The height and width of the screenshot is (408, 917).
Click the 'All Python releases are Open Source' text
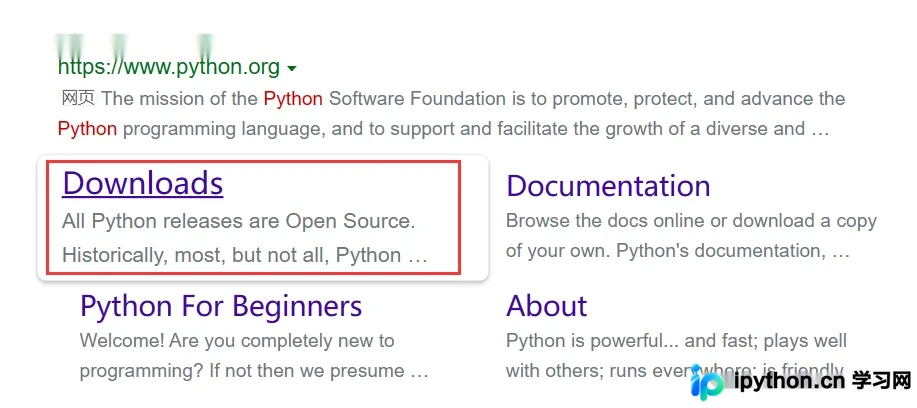click(238, 222)
